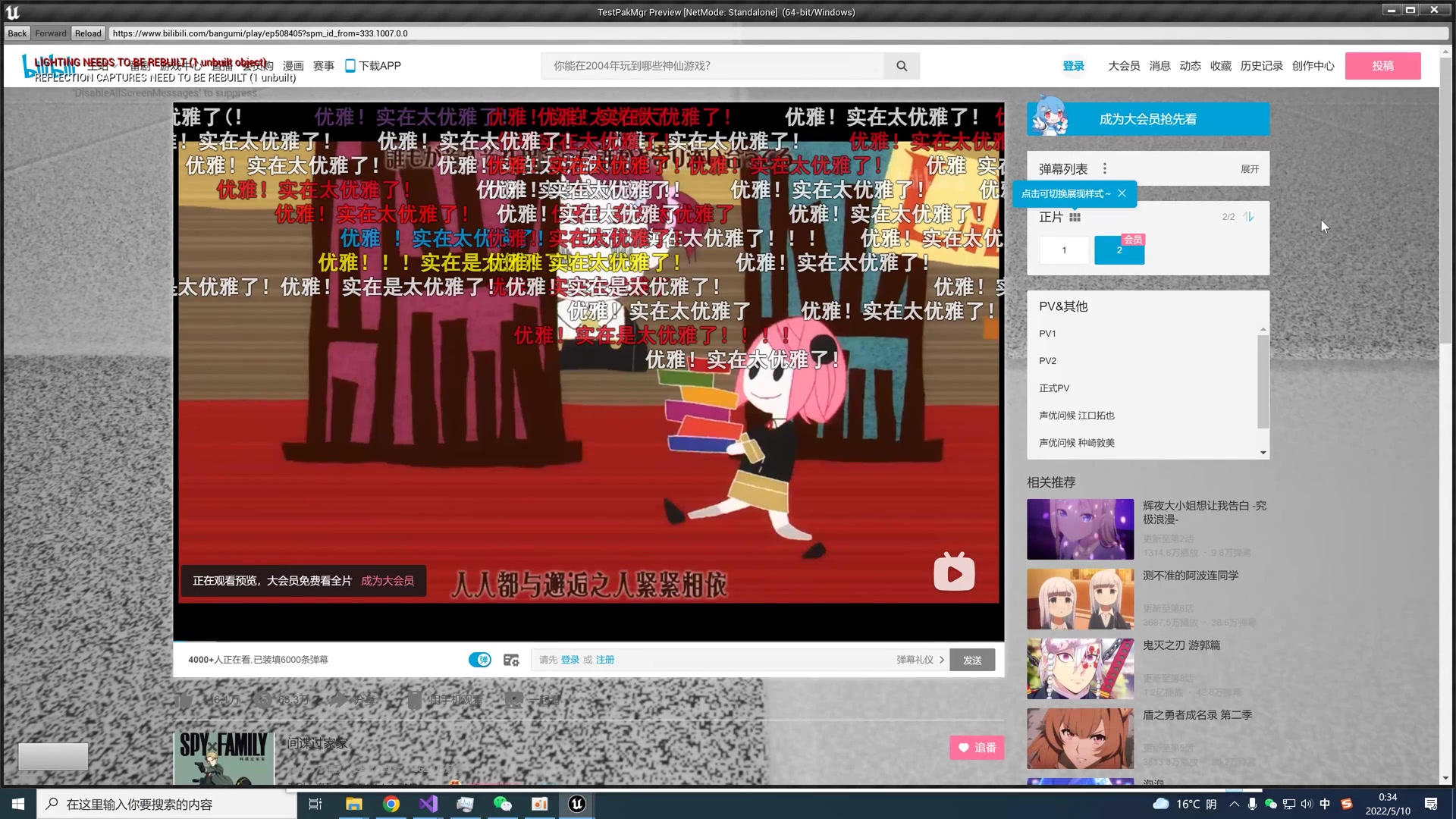Select member-only episode 2
Viewport: 1456px width, 819px height.
click(x=1119, y=250)
